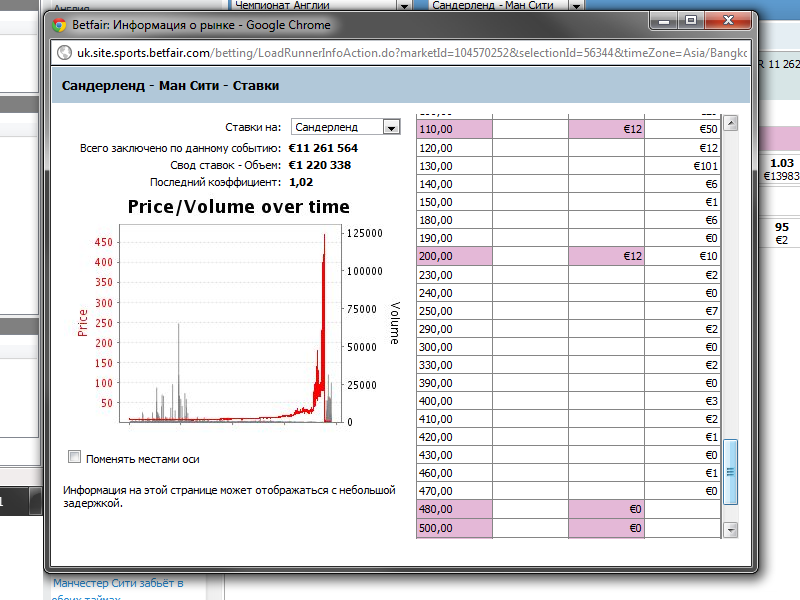Select the 200,00 price cell
800x600 pixels.
point(454,256)
